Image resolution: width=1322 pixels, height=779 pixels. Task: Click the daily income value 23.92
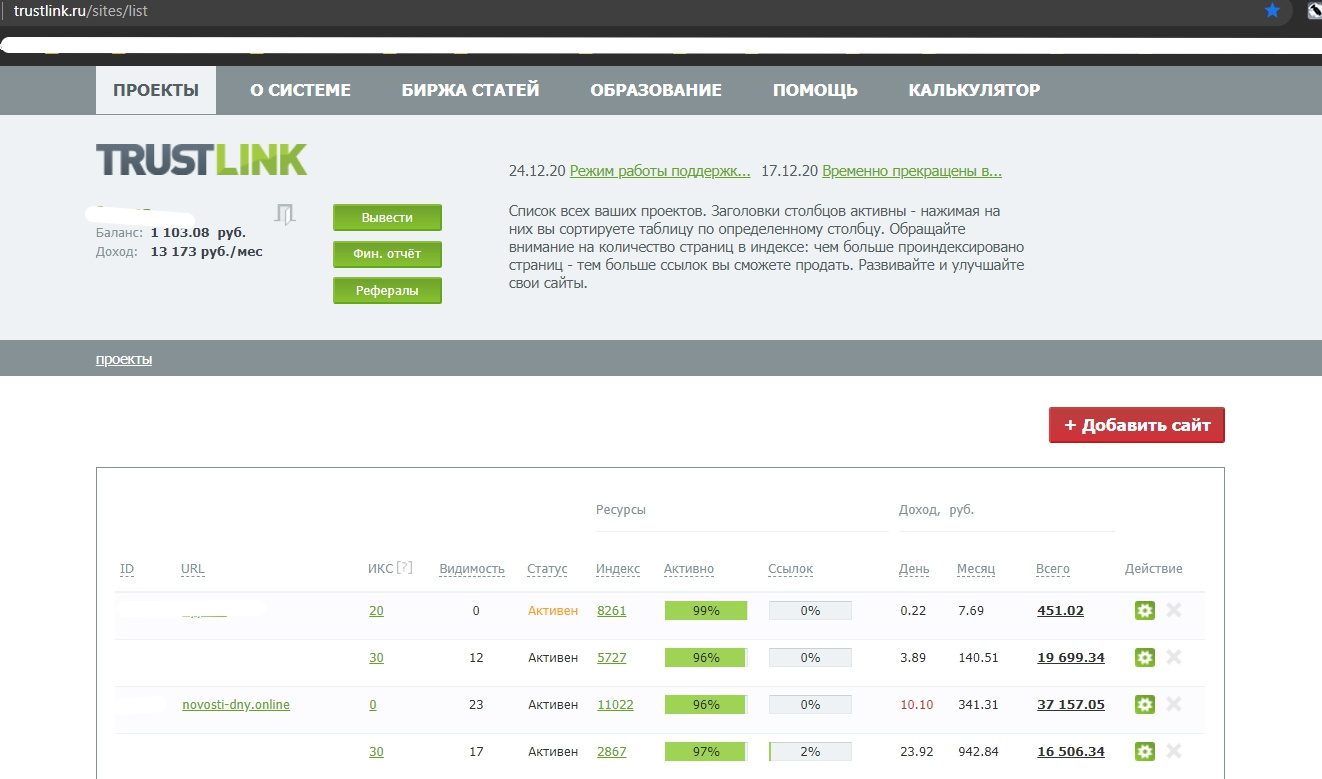(x=916, y=752)
